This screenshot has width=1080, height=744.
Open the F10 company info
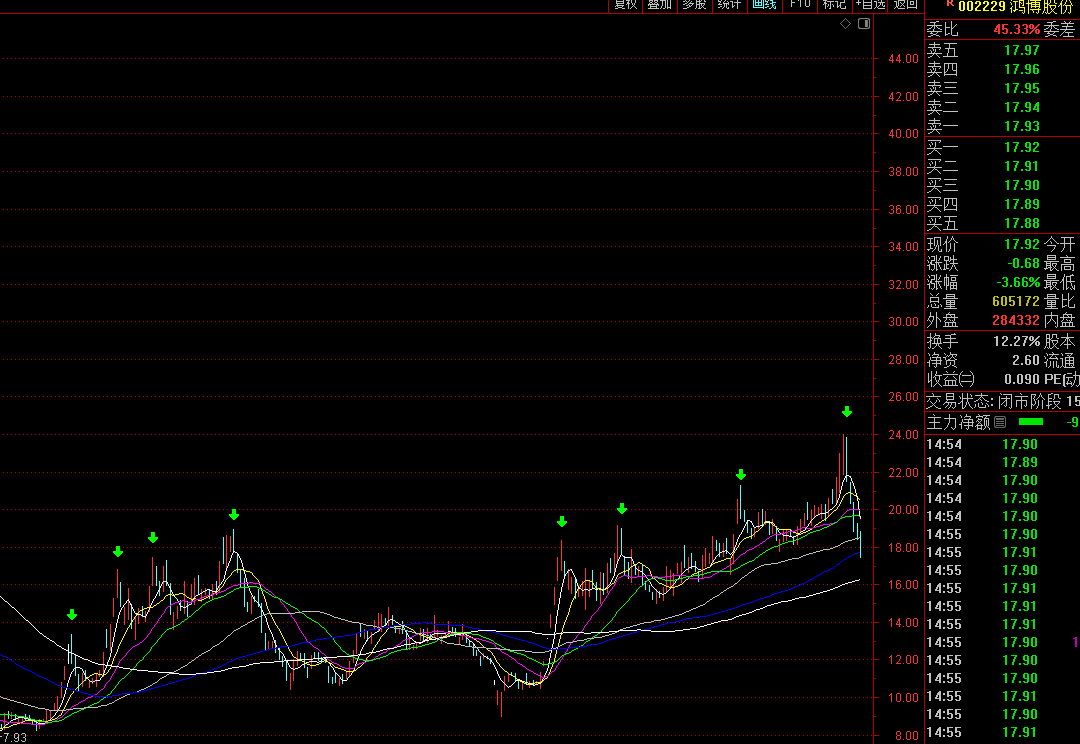[x=800, y=5]
